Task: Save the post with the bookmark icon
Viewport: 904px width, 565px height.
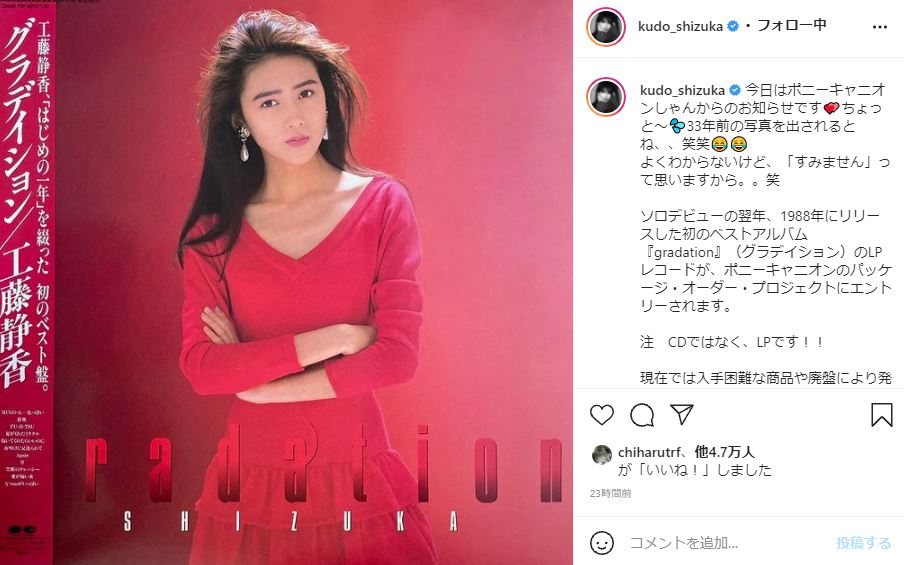Action: click(882, 415)
